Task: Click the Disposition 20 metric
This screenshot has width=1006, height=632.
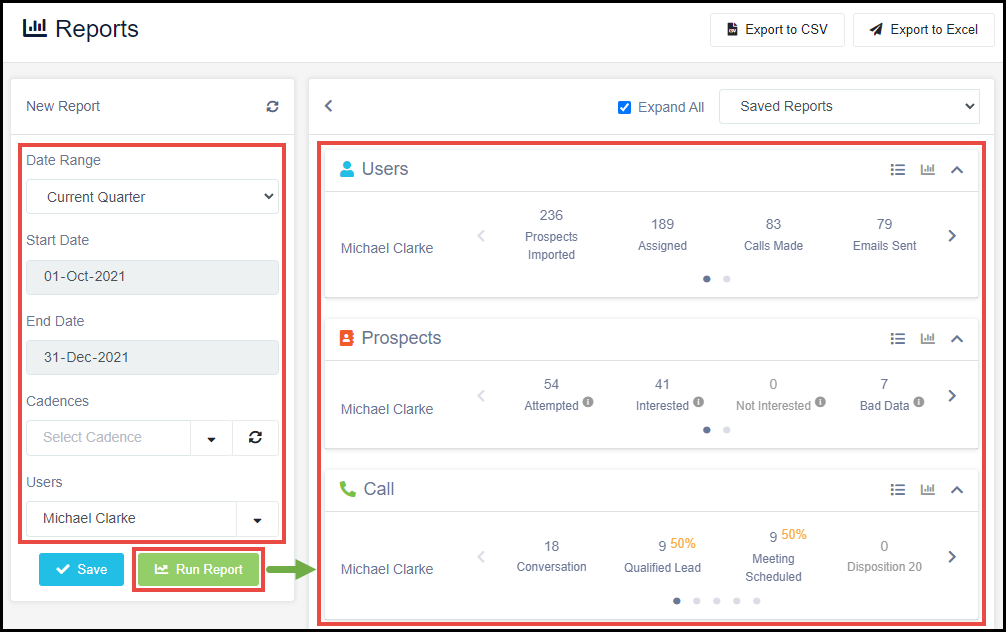Action: pyautogui.click(x=884, y=556)
